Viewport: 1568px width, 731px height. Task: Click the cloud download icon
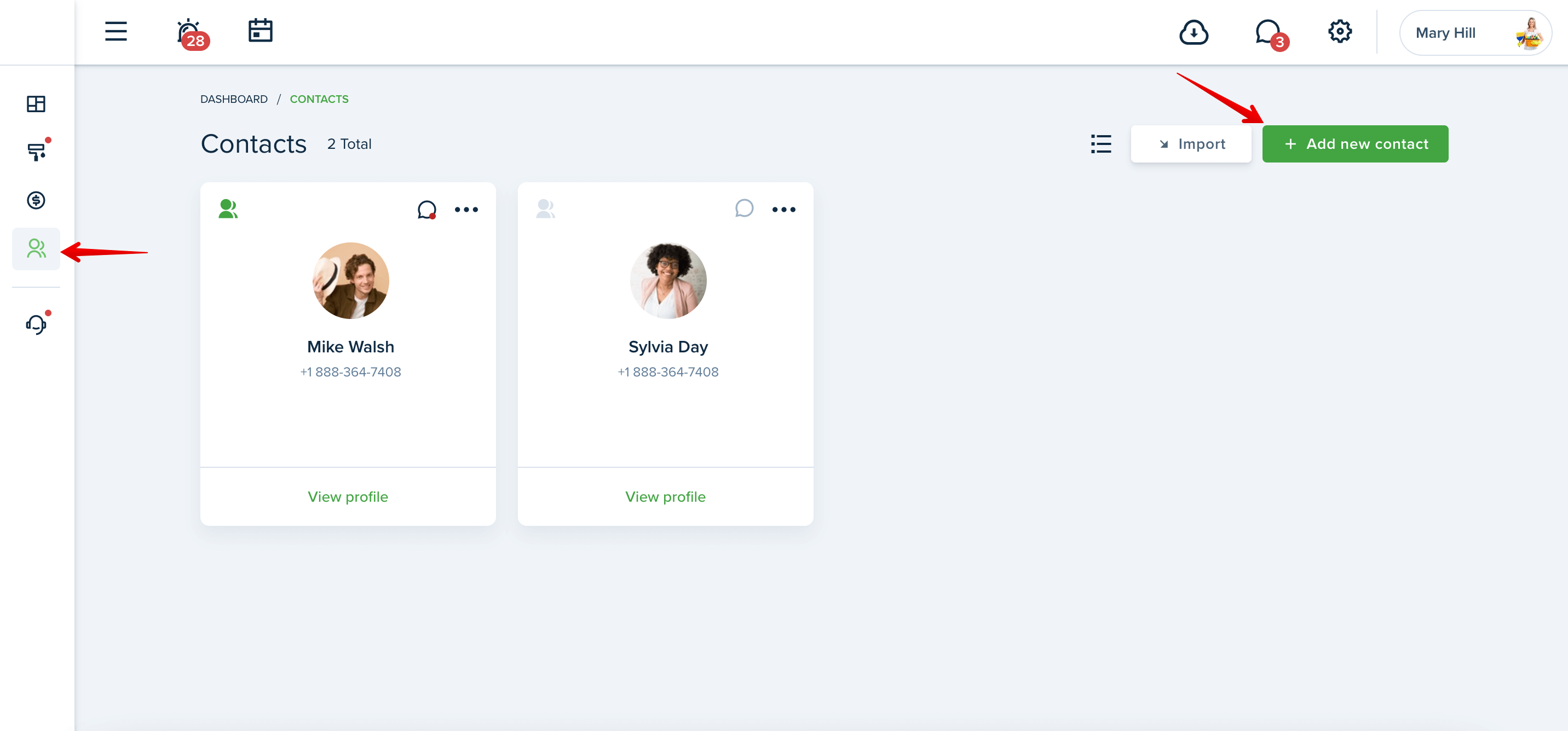[1194, 32]
